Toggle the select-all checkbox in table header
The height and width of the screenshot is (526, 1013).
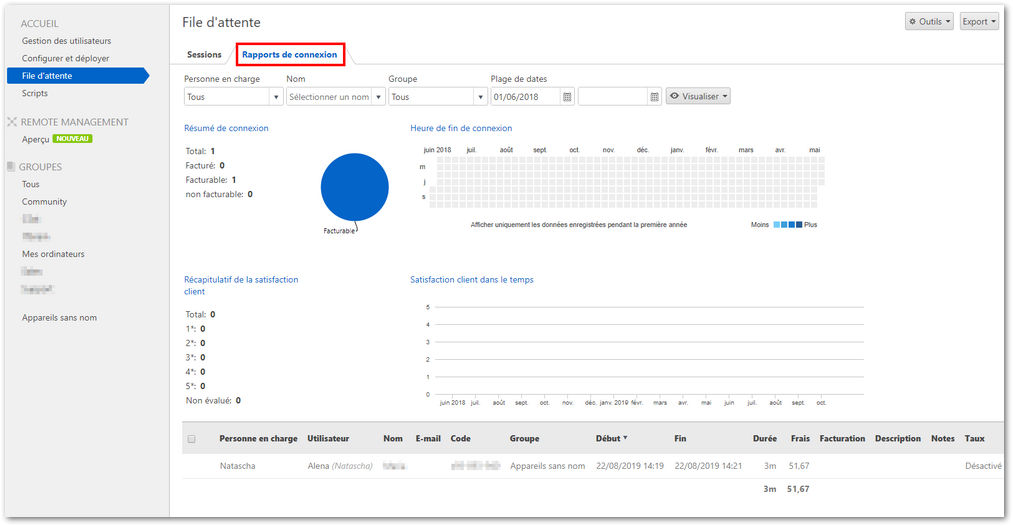(191, 439)
